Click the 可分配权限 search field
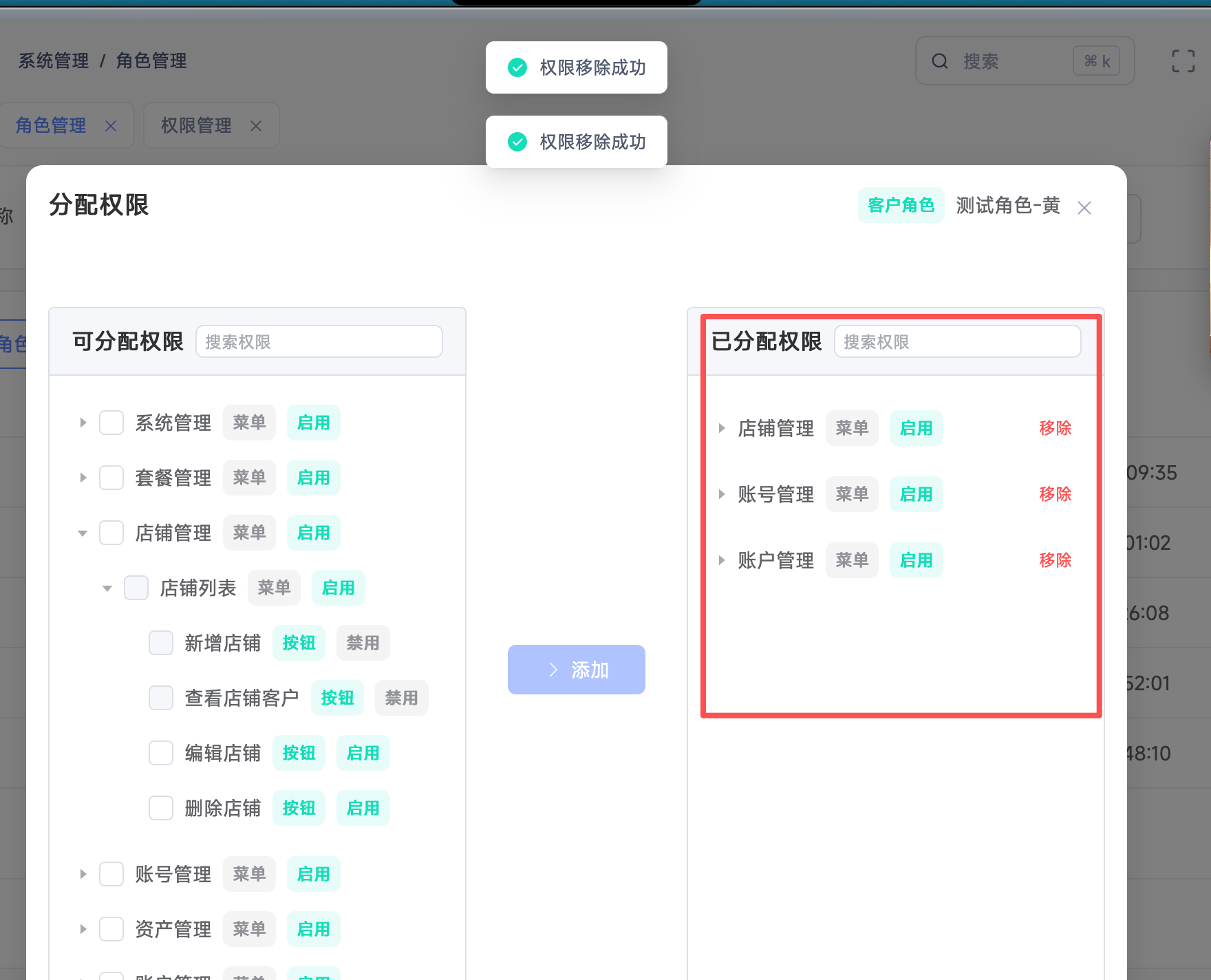The width and height of the screenshot is (1211, 980). tap(319, 342)
